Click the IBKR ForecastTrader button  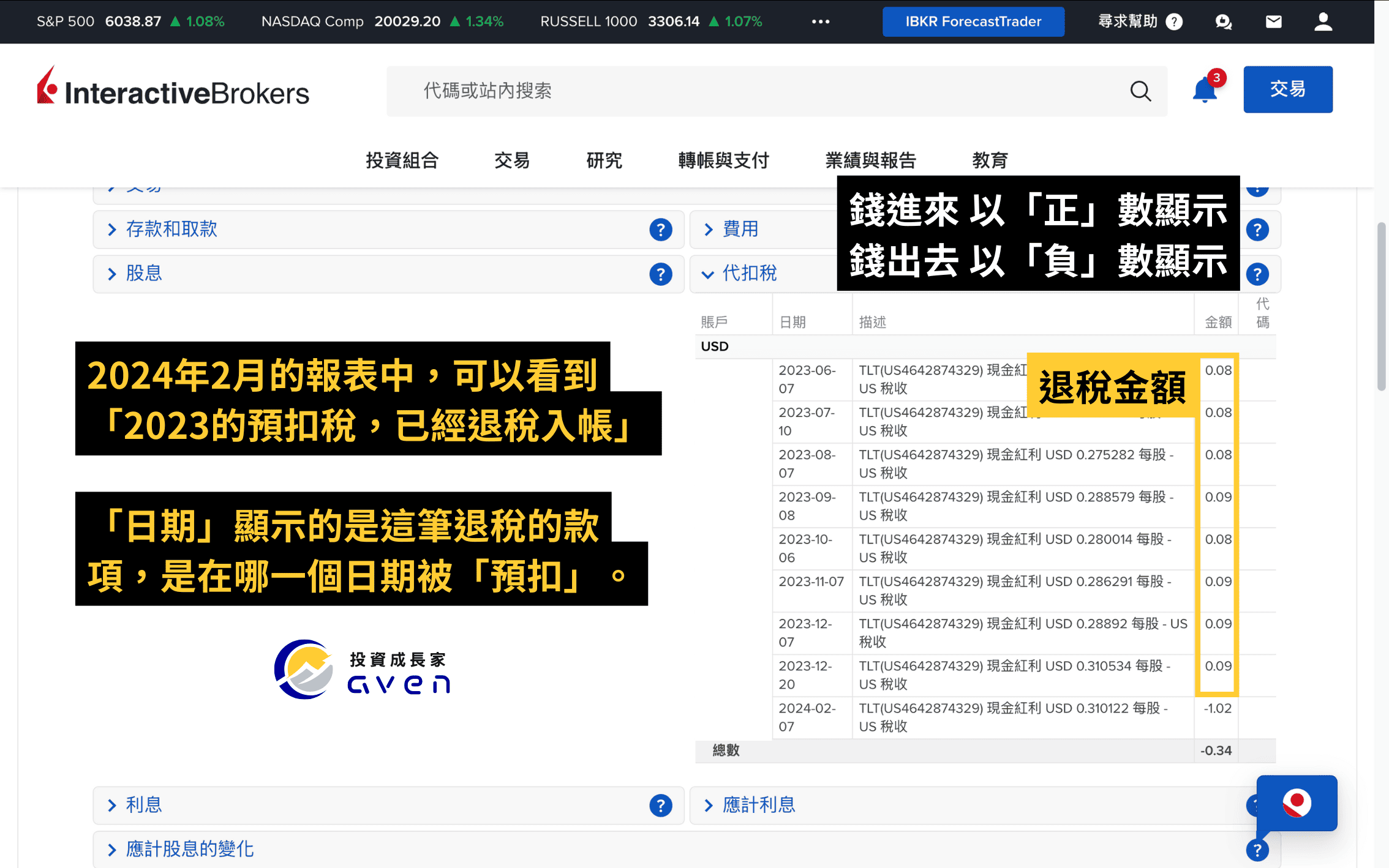(973, 21)
